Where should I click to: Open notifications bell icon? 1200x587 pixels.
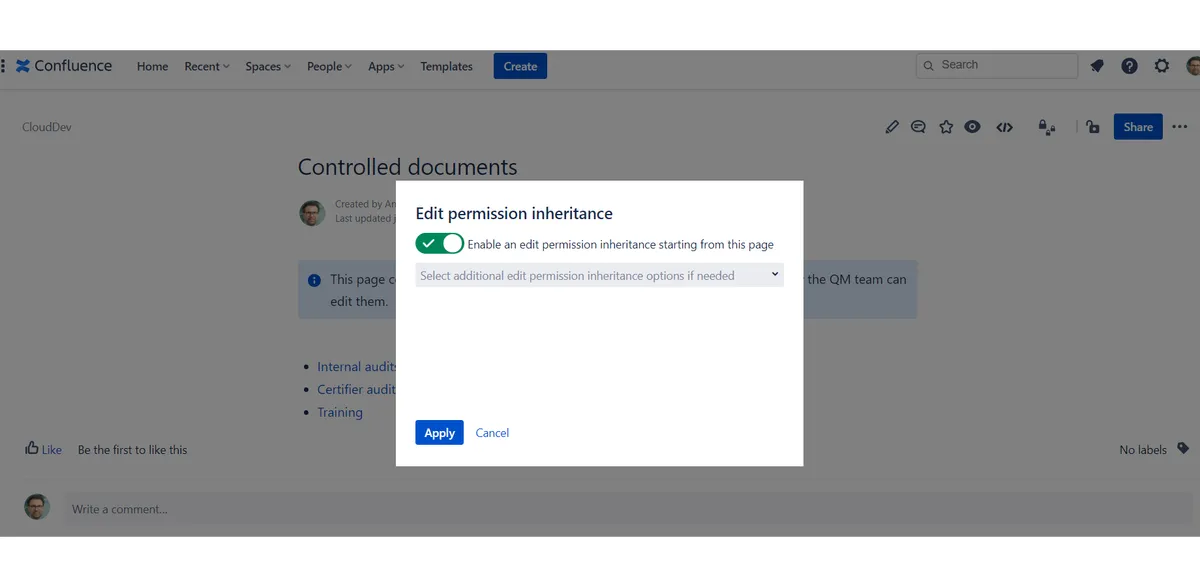pyautogui.click(x=1097, y=66)
